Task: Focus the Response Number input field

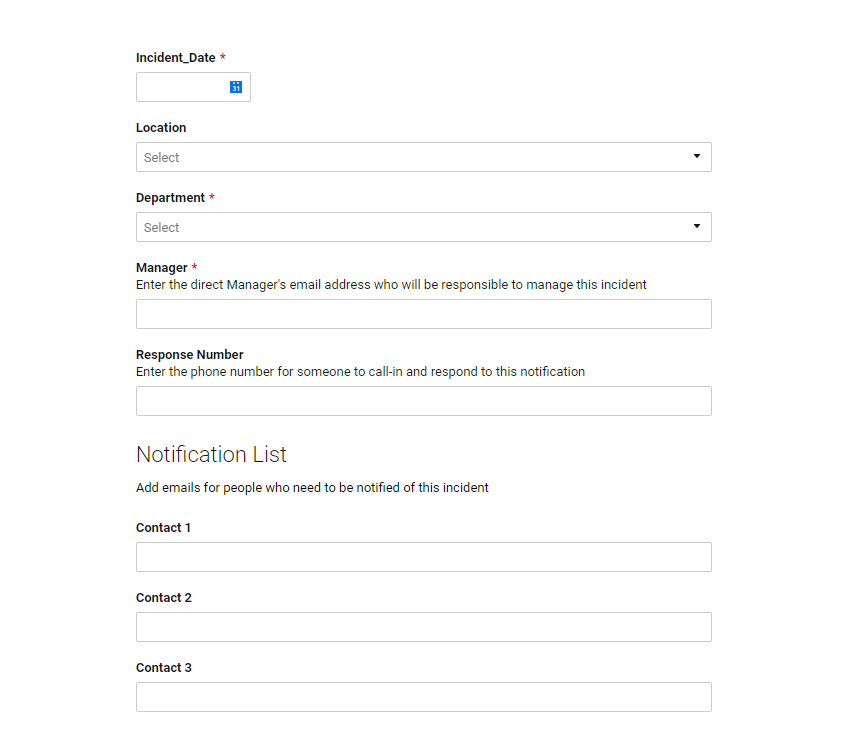Action: [423, 401]
